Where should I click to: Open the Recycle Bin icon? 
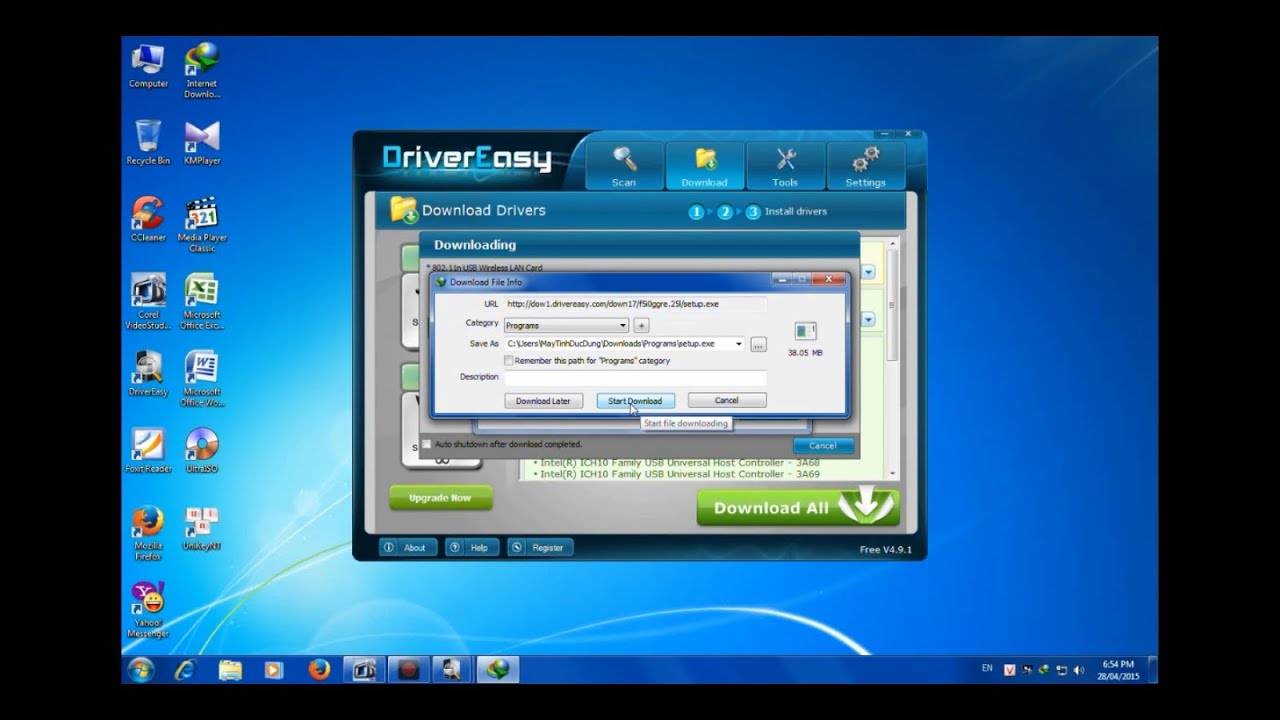tap(148, 142)
